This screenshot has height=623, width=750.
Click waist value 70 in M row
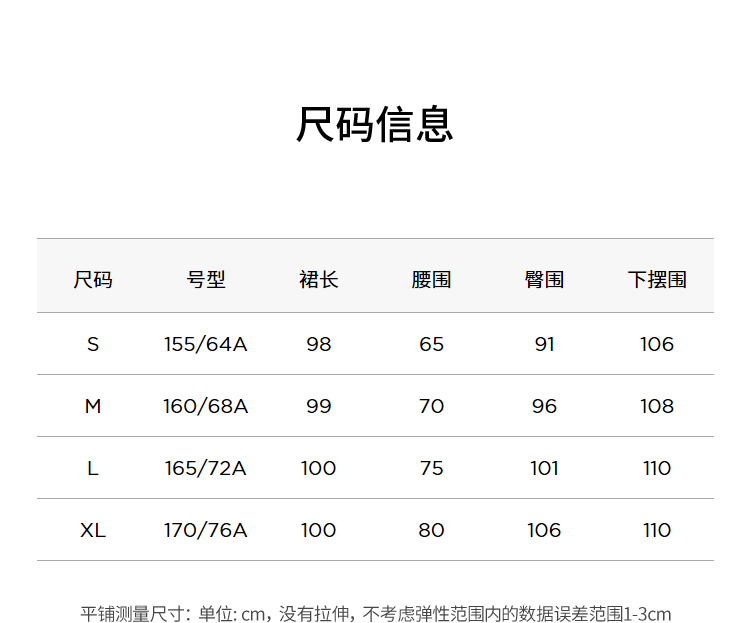(431, 406)
